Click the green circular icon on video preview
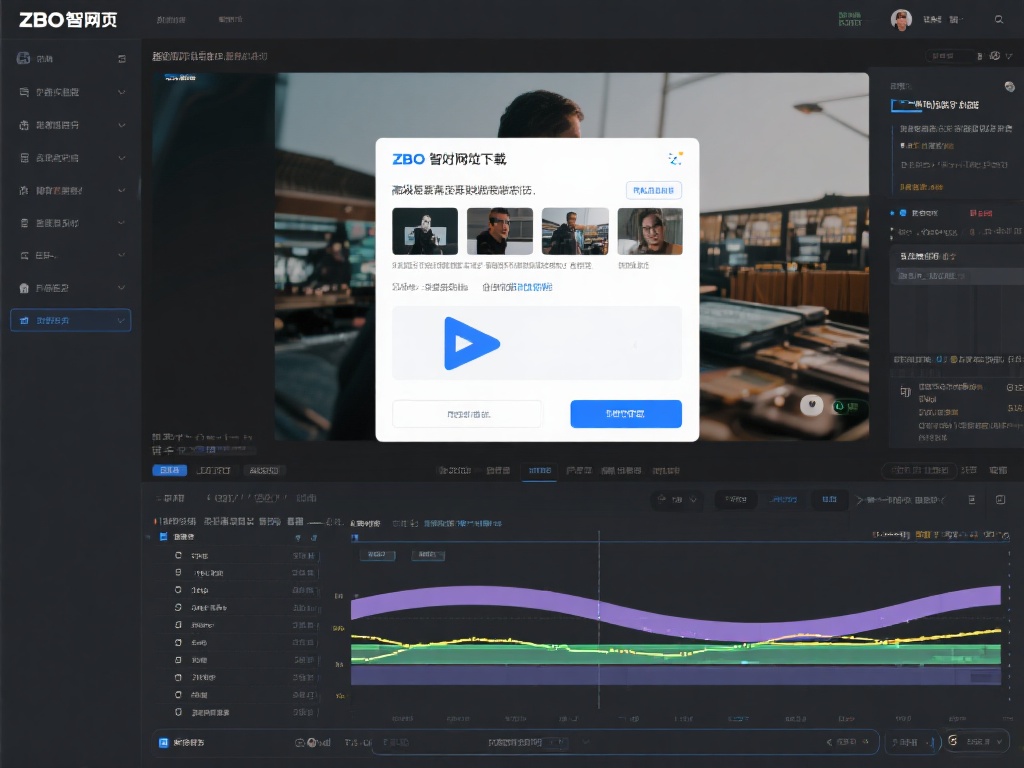 [x=840, y=406]
